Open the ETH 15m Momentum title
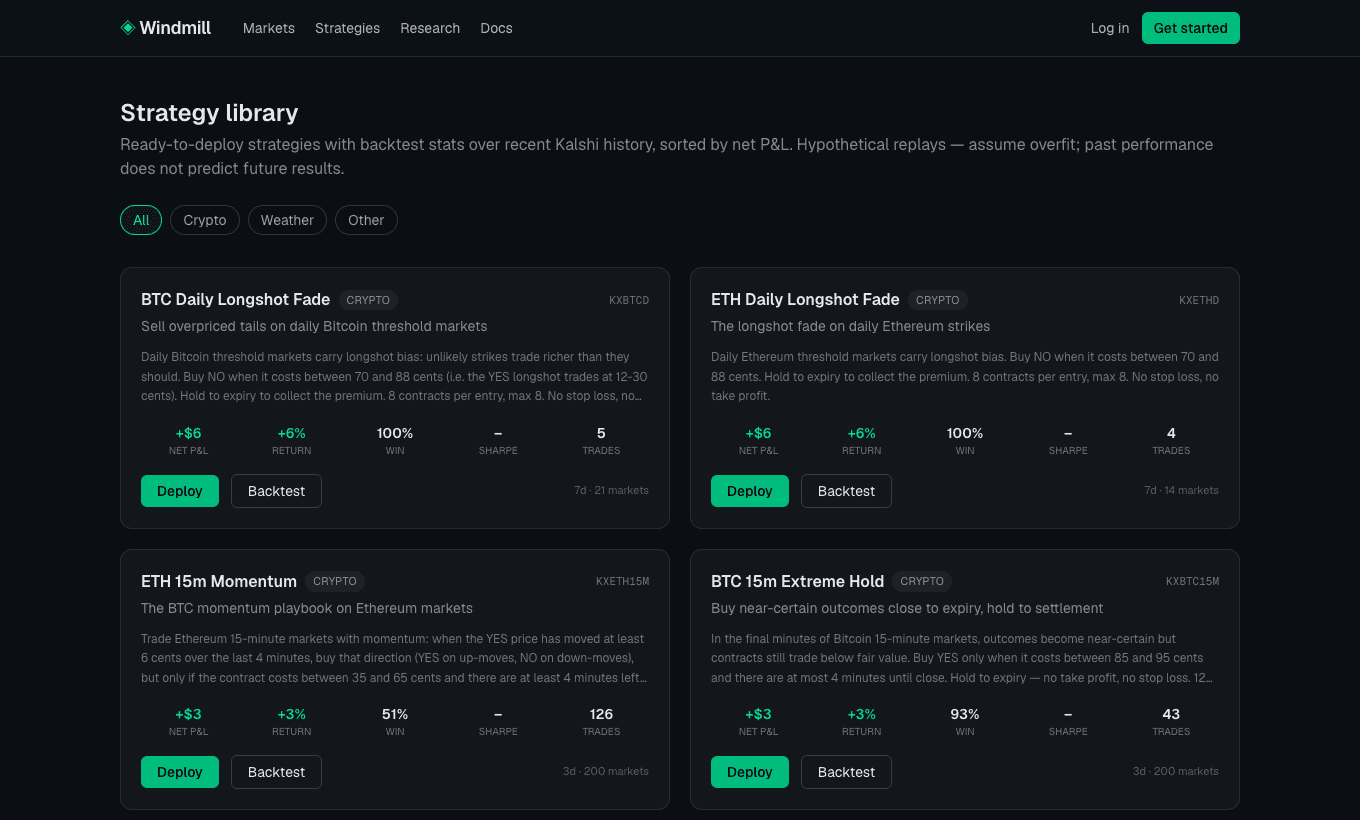Image resolution: width=1360 pixels, height=820 pixels. [219, 581]
